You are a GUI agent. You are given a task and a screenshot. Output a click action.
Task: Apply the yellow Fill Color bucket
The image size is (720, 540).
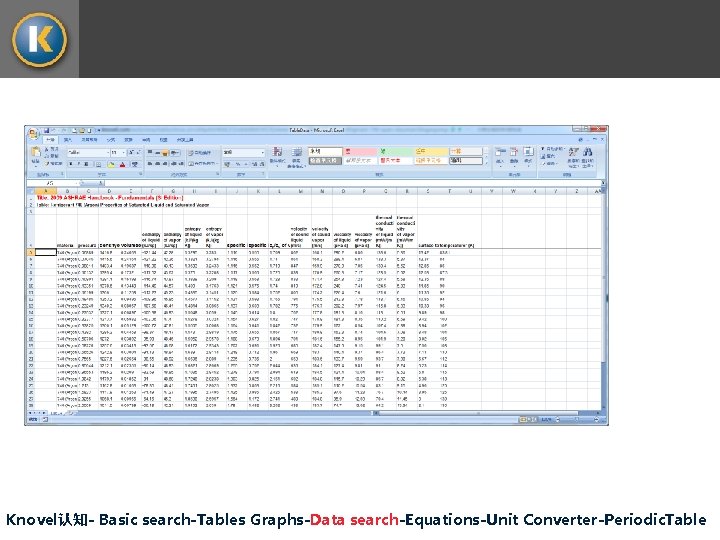click(111, 164)
